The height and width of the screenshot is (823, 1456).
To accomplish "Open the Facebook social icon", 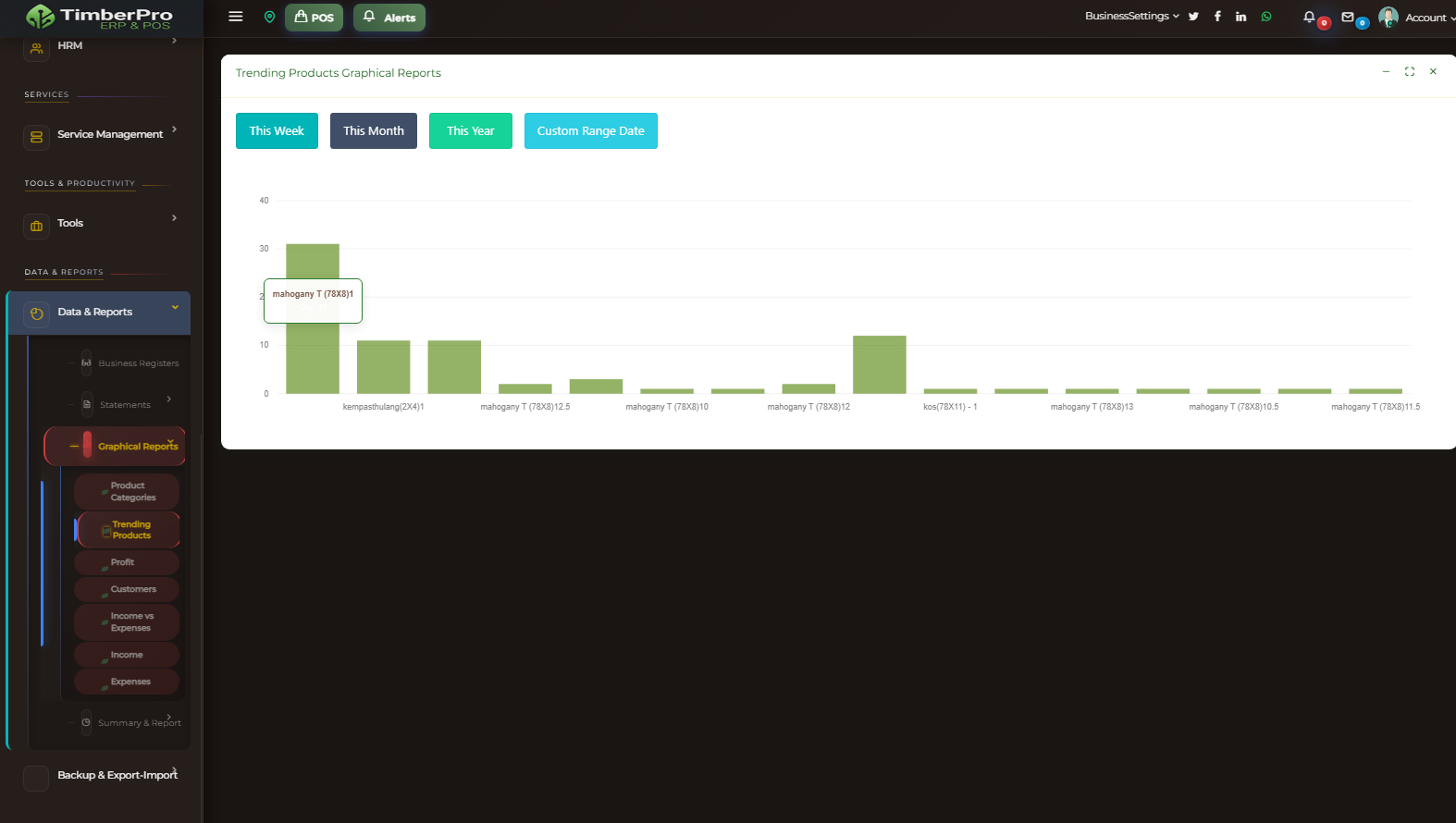I will click(1217, 17).
